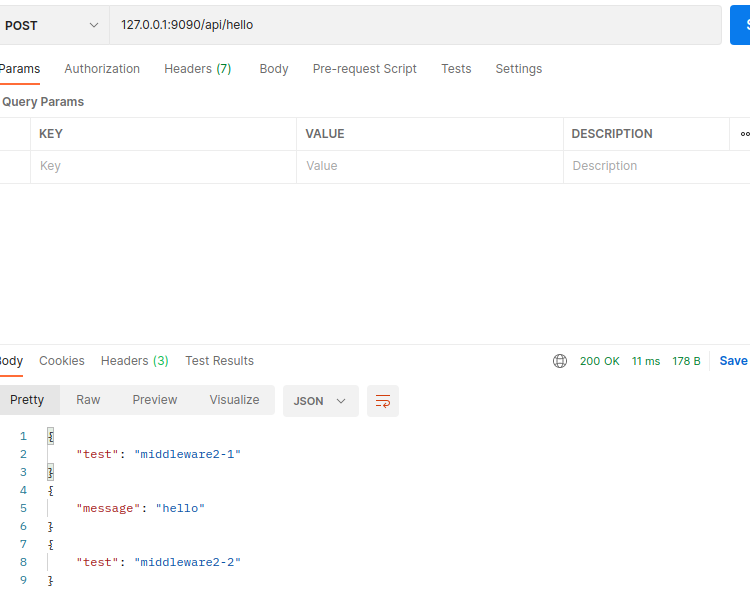This screenshot has width=750, height=610.
Task: Click the Save response link
Action: tap(733, 361)
